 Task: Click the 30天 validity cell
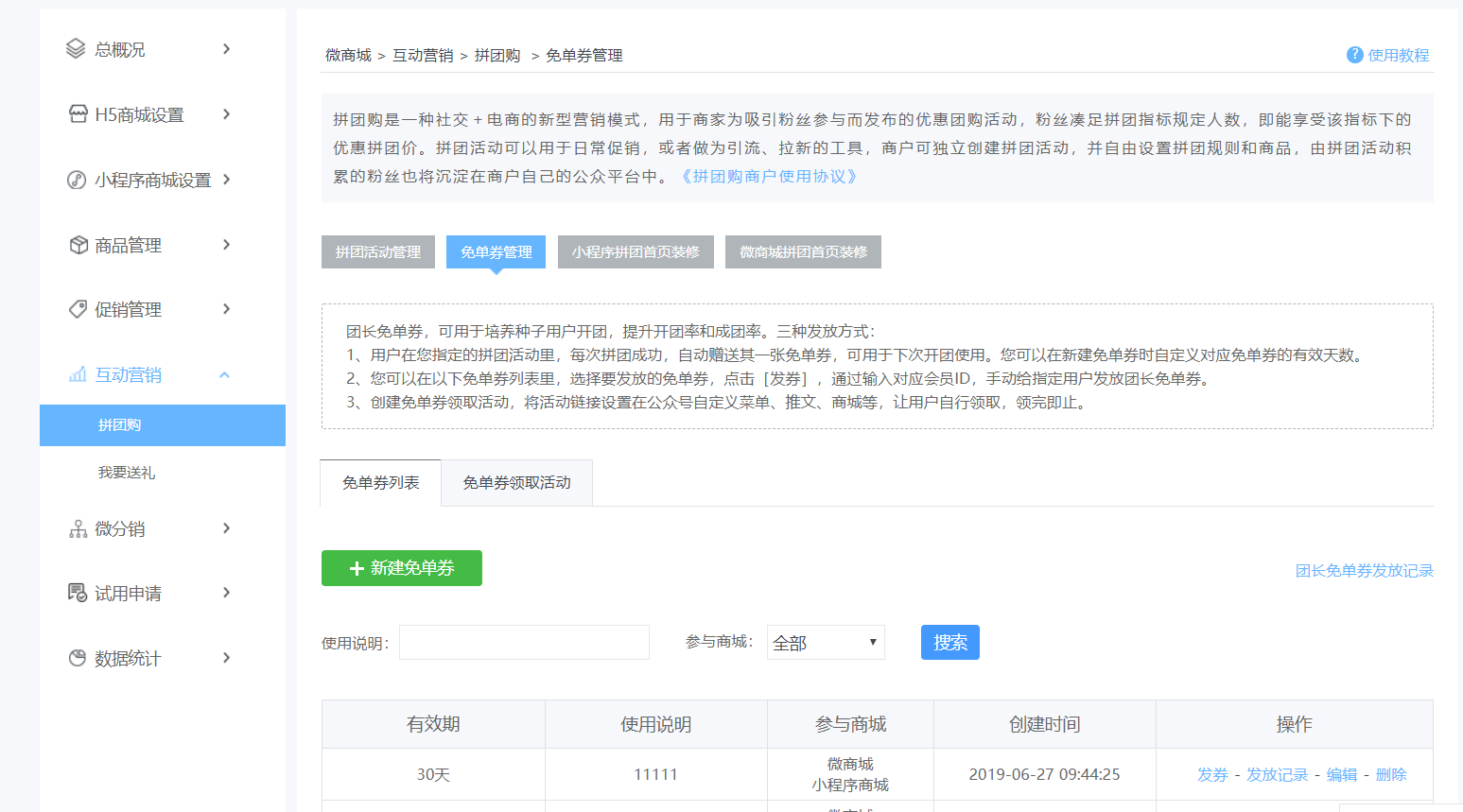(x=433, y=774)
